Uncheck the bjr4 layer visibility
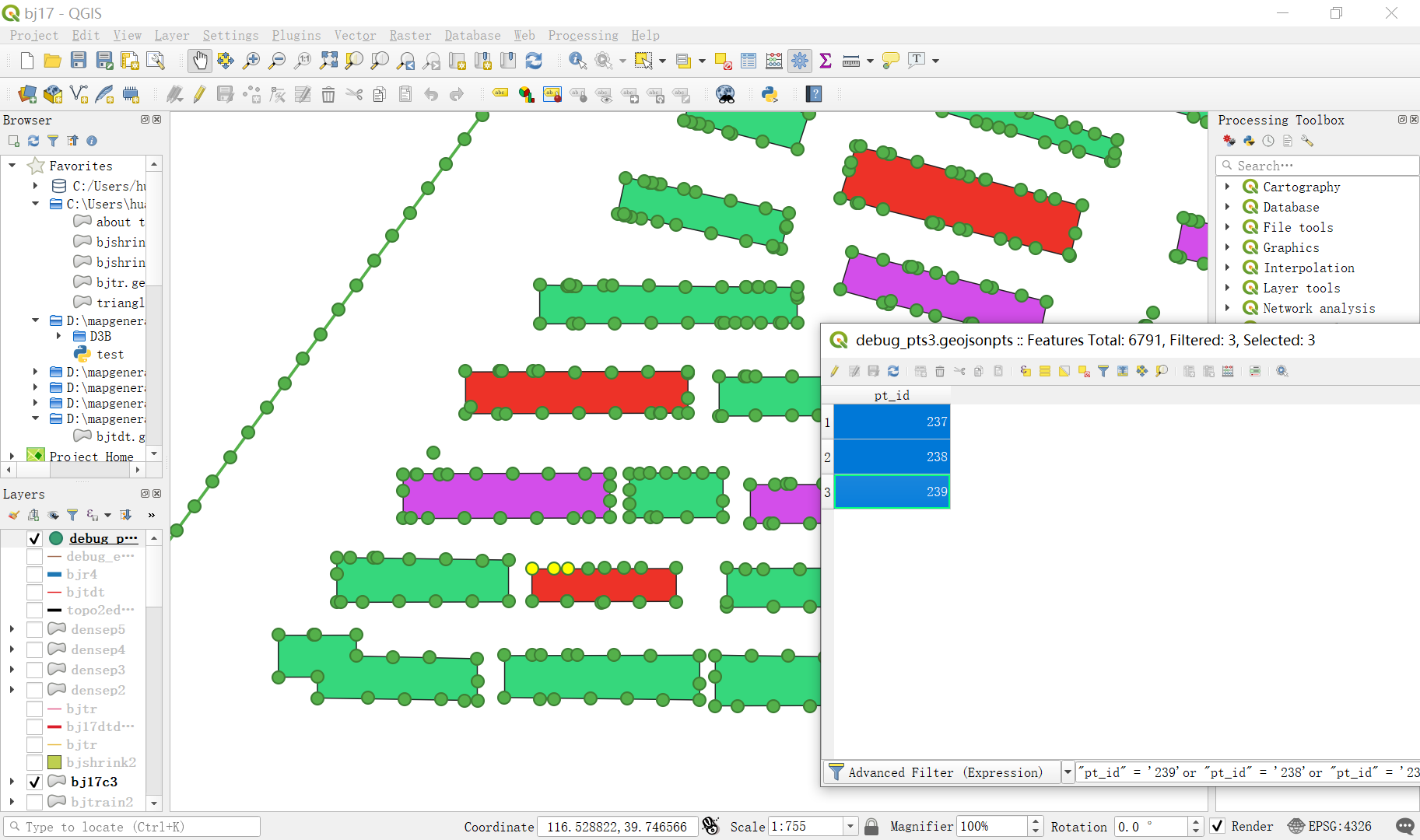The width and height of the screenshot is (1420, 840). coord(34,574)
